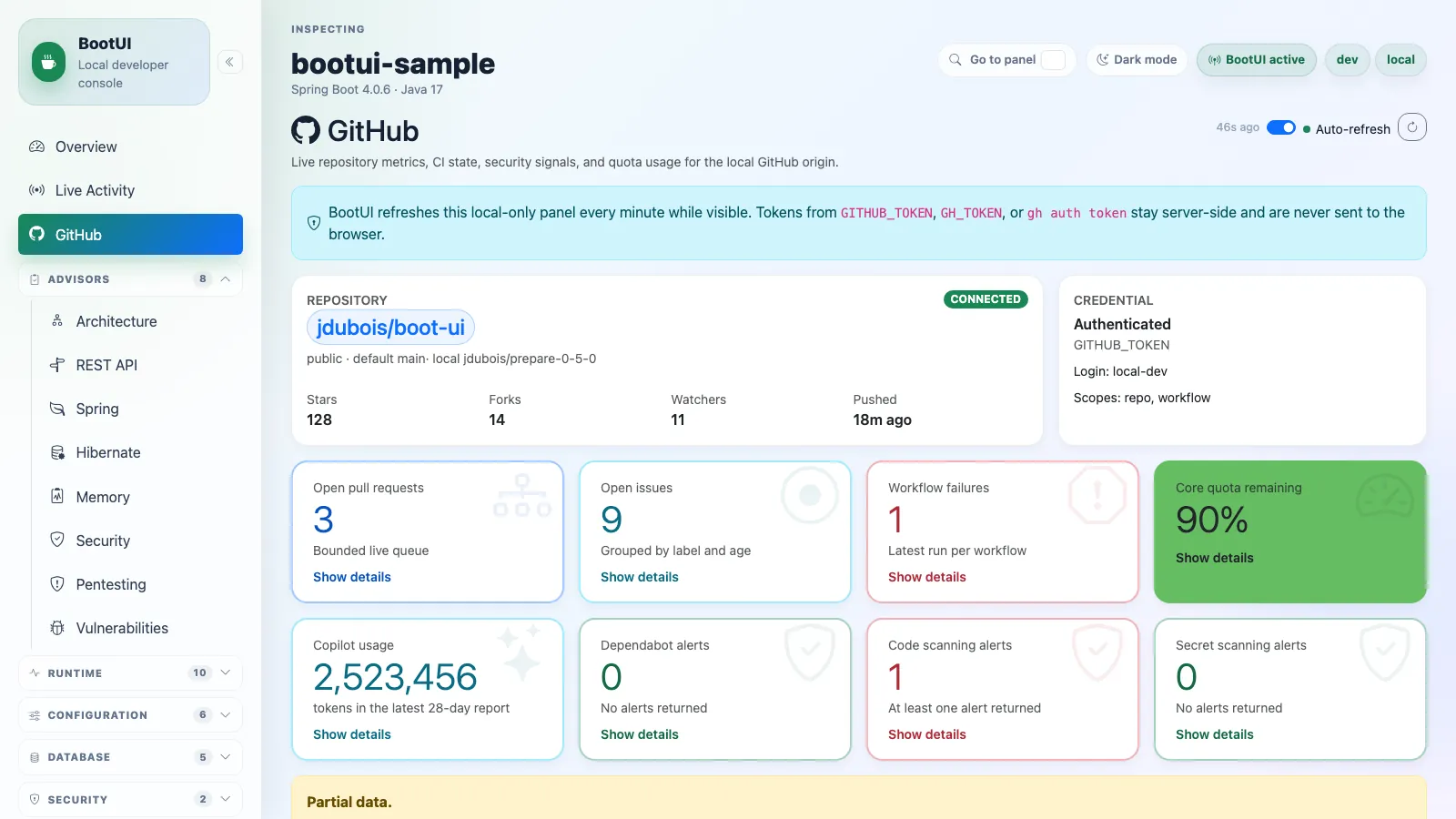Viewport: 1456px width, 819px height.
Task: Click the bottom Security section shield icon
Action: [35, 799]
